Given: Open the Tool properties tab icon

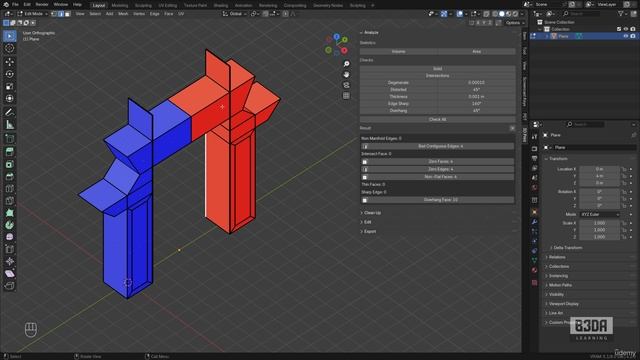Looking at the screenshot, I should (x=534, y=137).
